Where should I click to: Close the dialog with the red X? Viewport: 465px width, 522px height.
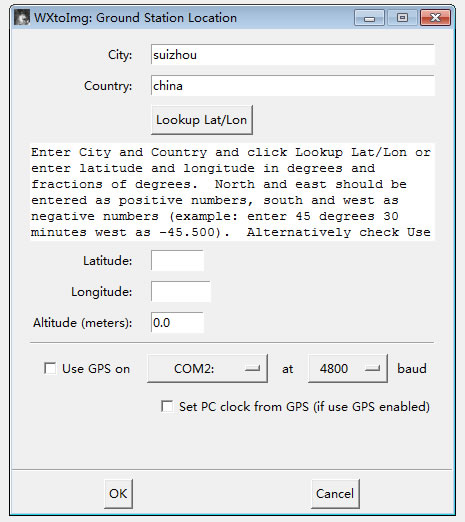coord(436,18)
